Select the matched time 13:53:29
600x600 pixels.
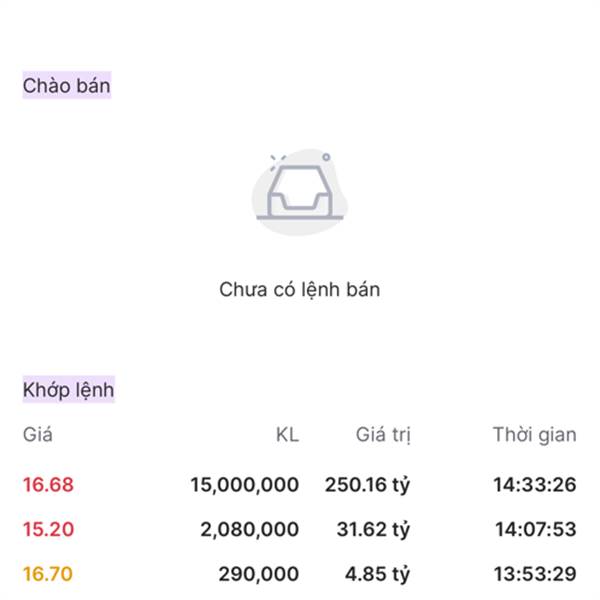pos(534,574)
